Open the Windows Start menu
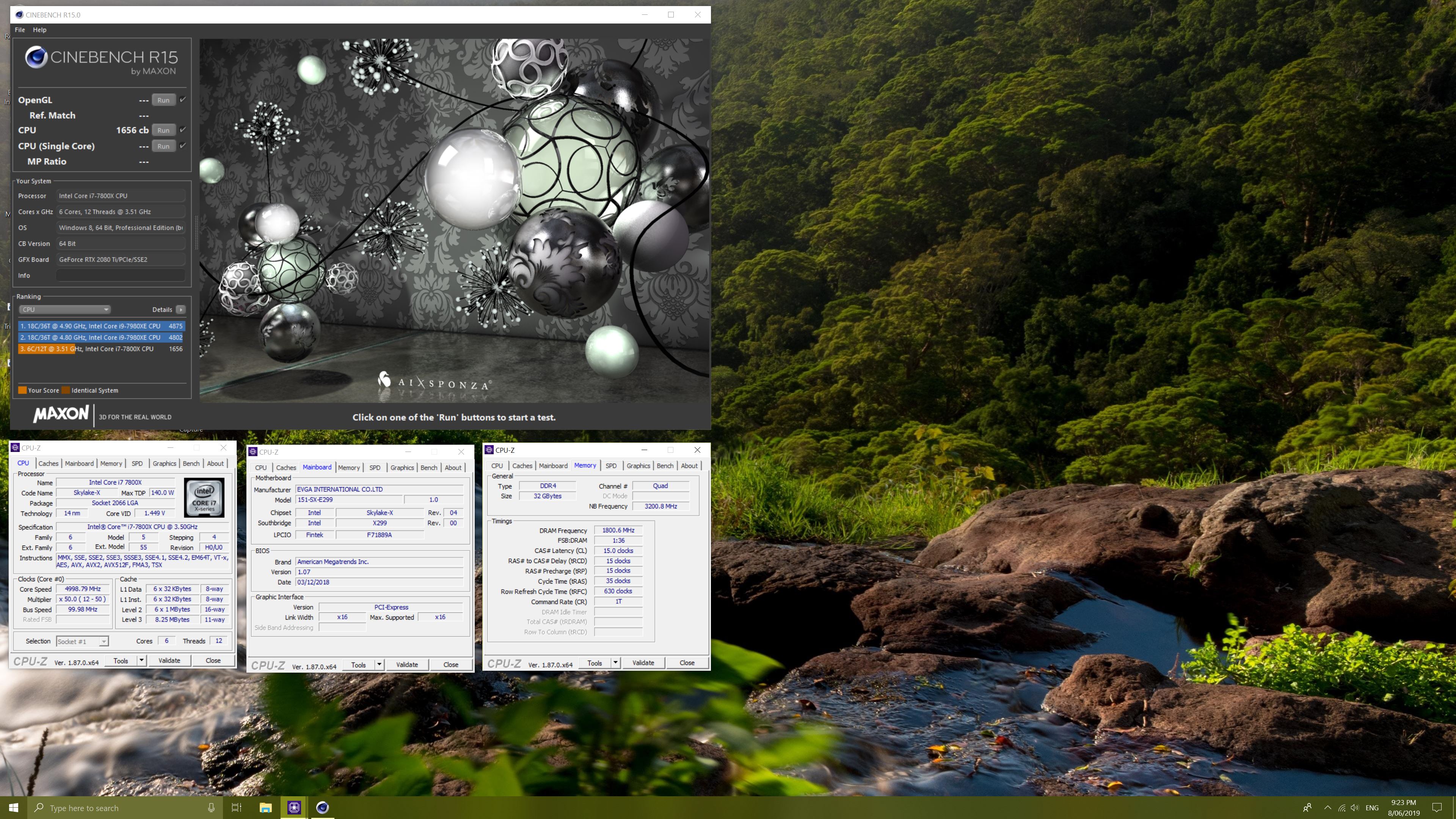The height and width of the screenshot is (819, 1456). [14, 808]
